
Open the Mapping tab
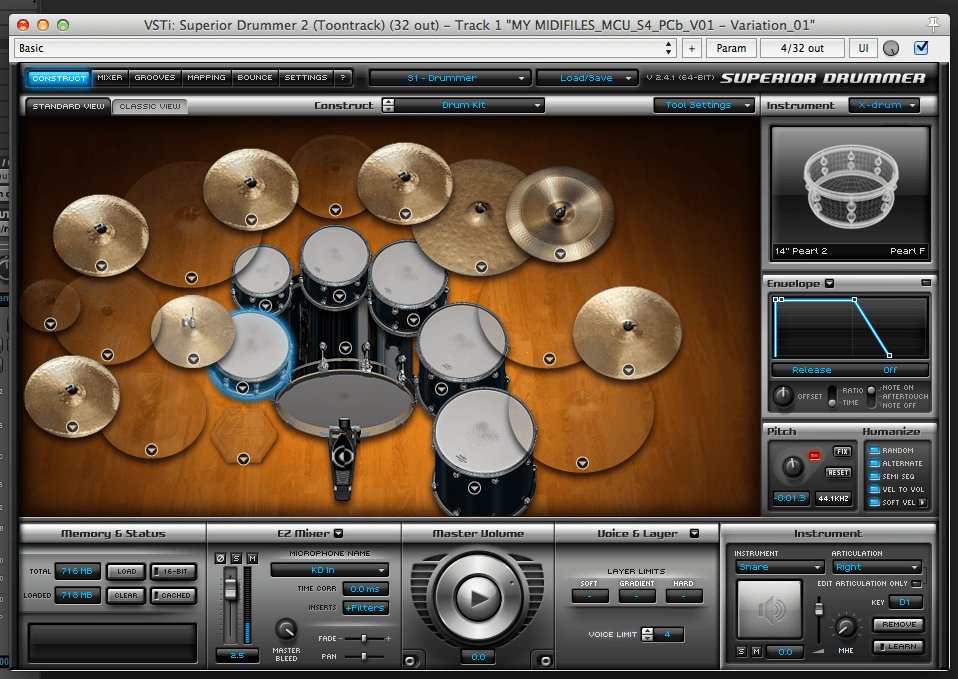206,78
